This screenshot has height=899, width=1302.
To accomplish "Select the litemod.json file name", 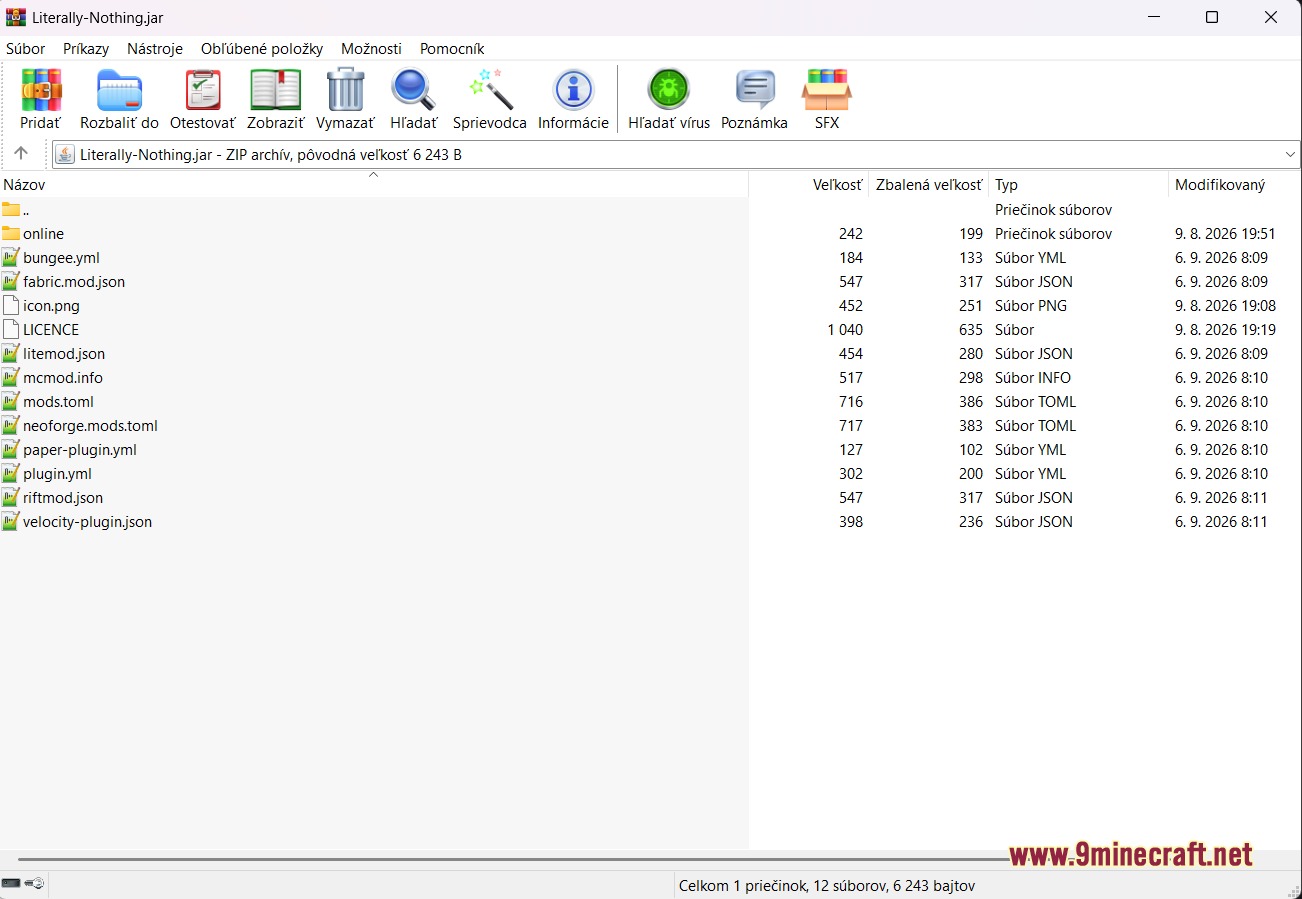I will click(64, 354).
